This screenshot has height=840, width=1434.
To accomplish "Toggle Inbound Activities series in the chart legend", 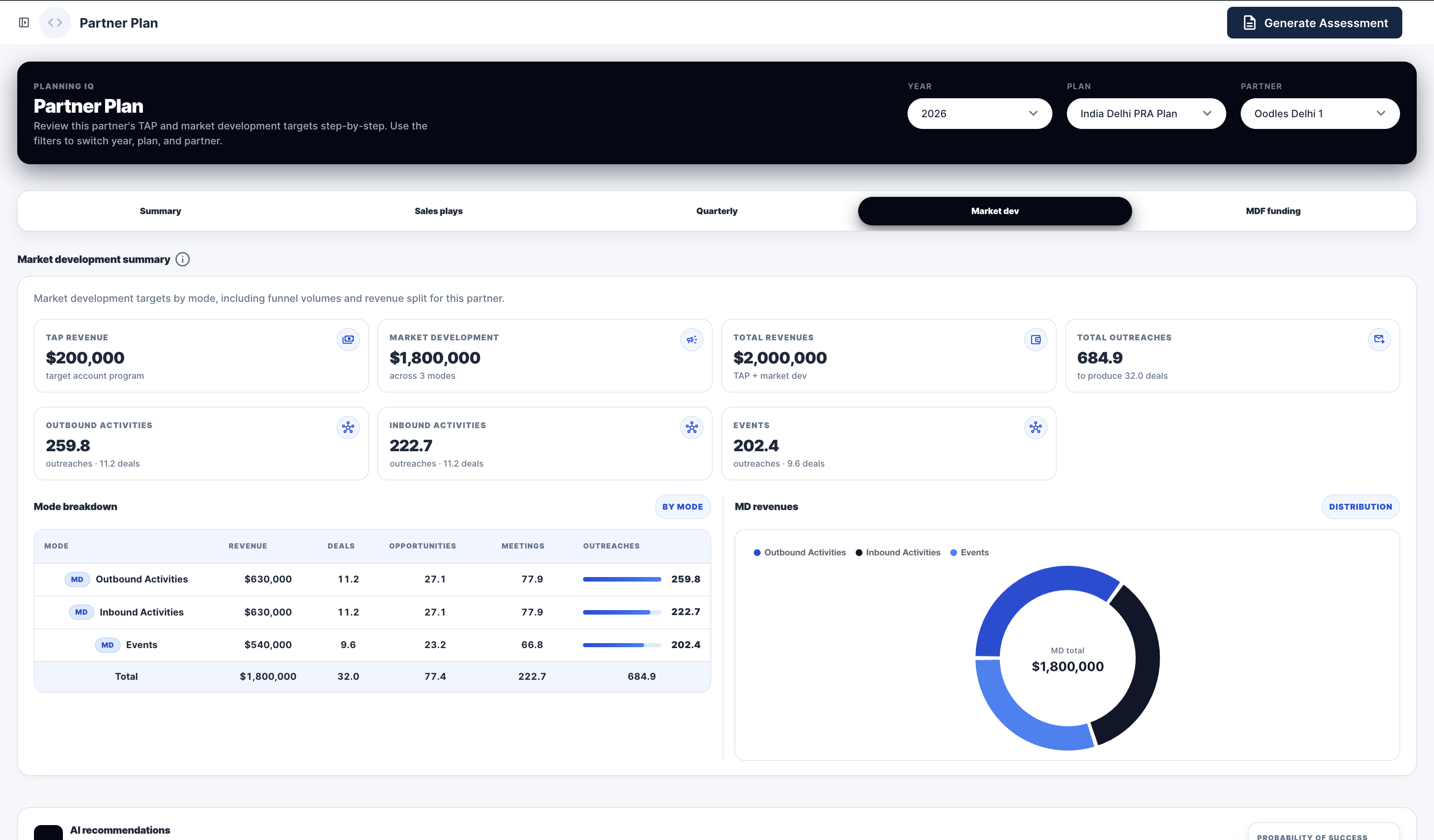I will click(x=898, y=553).
